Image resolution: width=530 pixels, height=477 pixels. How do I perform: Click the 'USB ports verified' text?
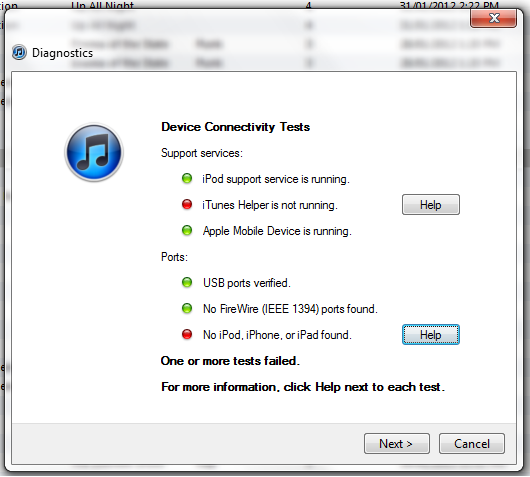(247, 283)
